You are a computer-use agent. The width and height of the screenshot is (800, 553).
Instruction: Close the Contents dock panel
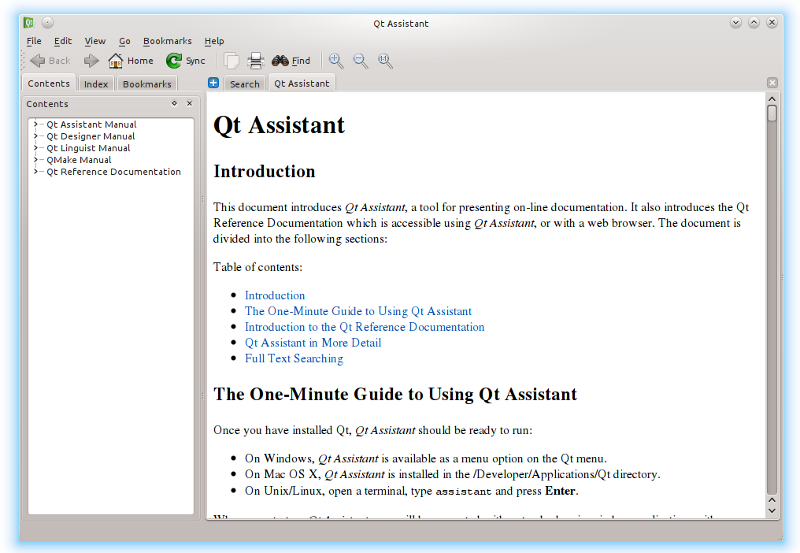tap(189, 103)
